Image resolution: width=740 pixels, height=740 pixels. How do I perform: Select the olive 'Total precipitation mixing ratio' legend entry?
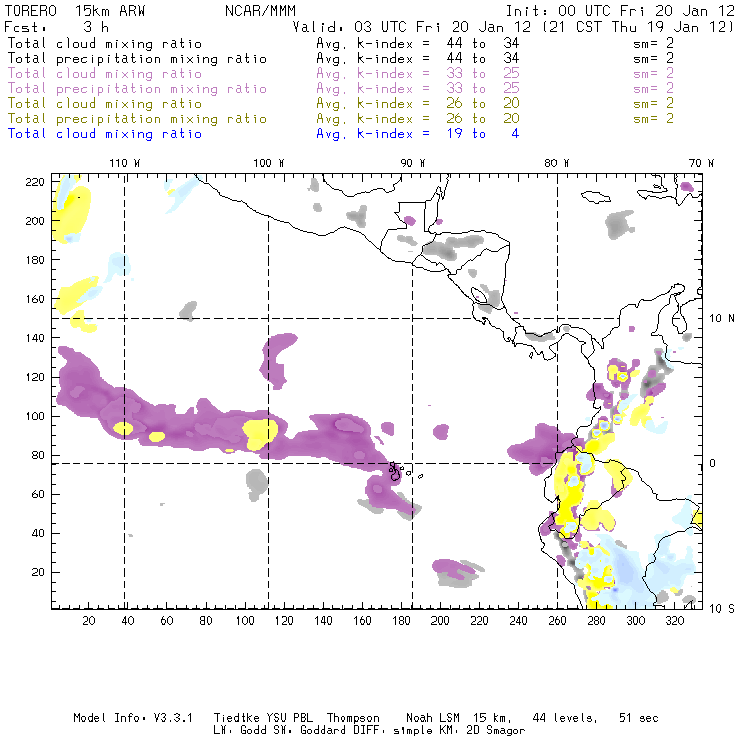coord(137,119)
